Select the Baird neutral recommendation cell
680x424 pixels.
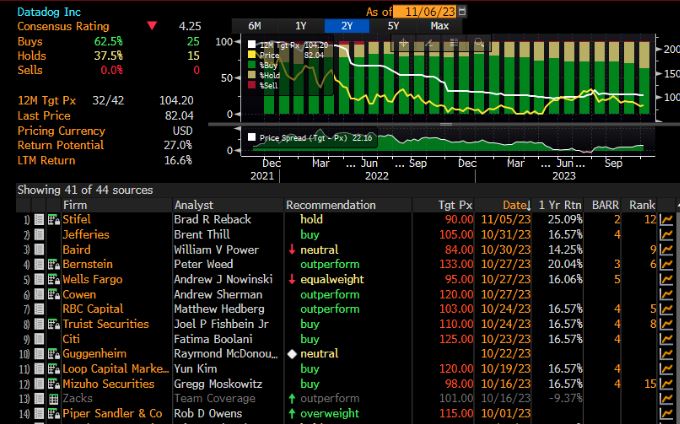click(319, 249)
